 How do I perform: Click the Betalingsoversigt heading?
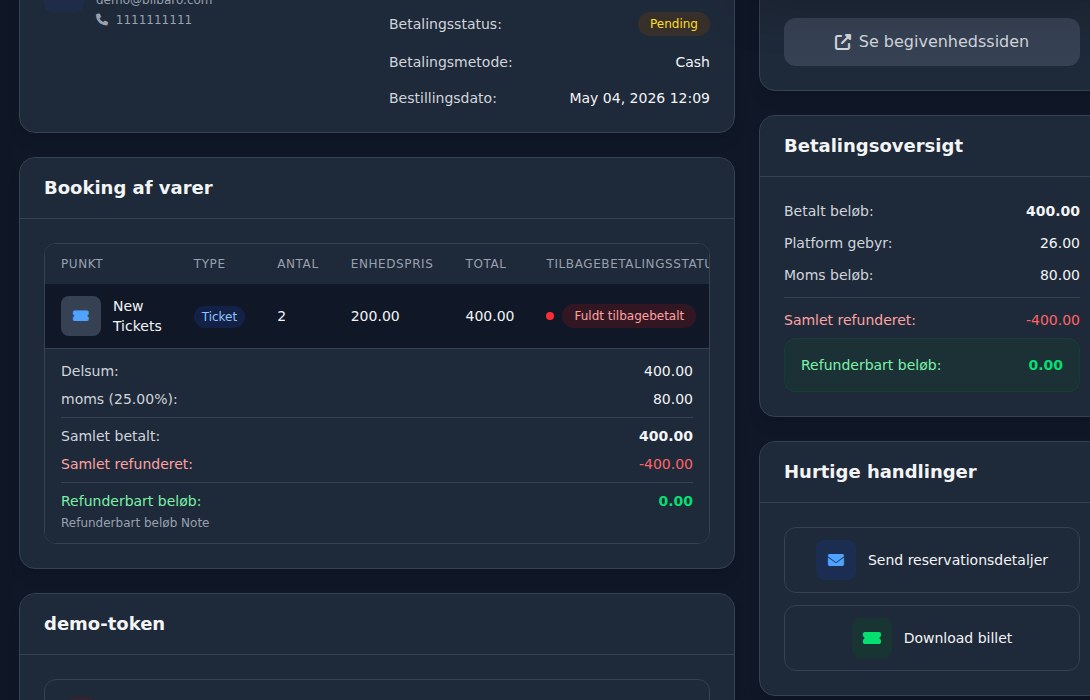pos(873,146)
